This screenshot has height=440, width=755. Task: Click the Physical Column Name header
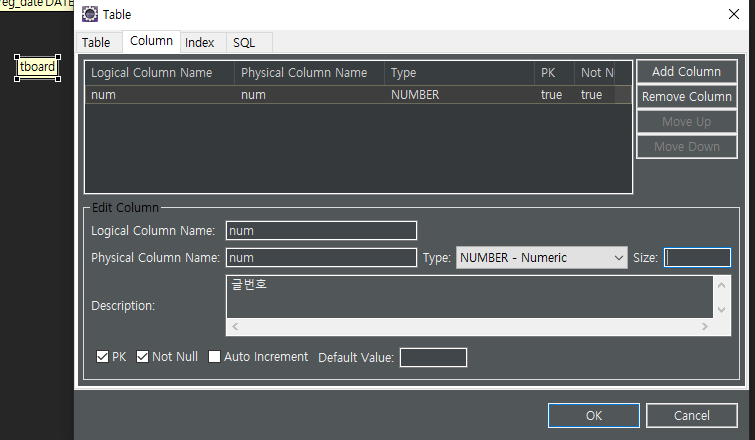coord(309,73)
